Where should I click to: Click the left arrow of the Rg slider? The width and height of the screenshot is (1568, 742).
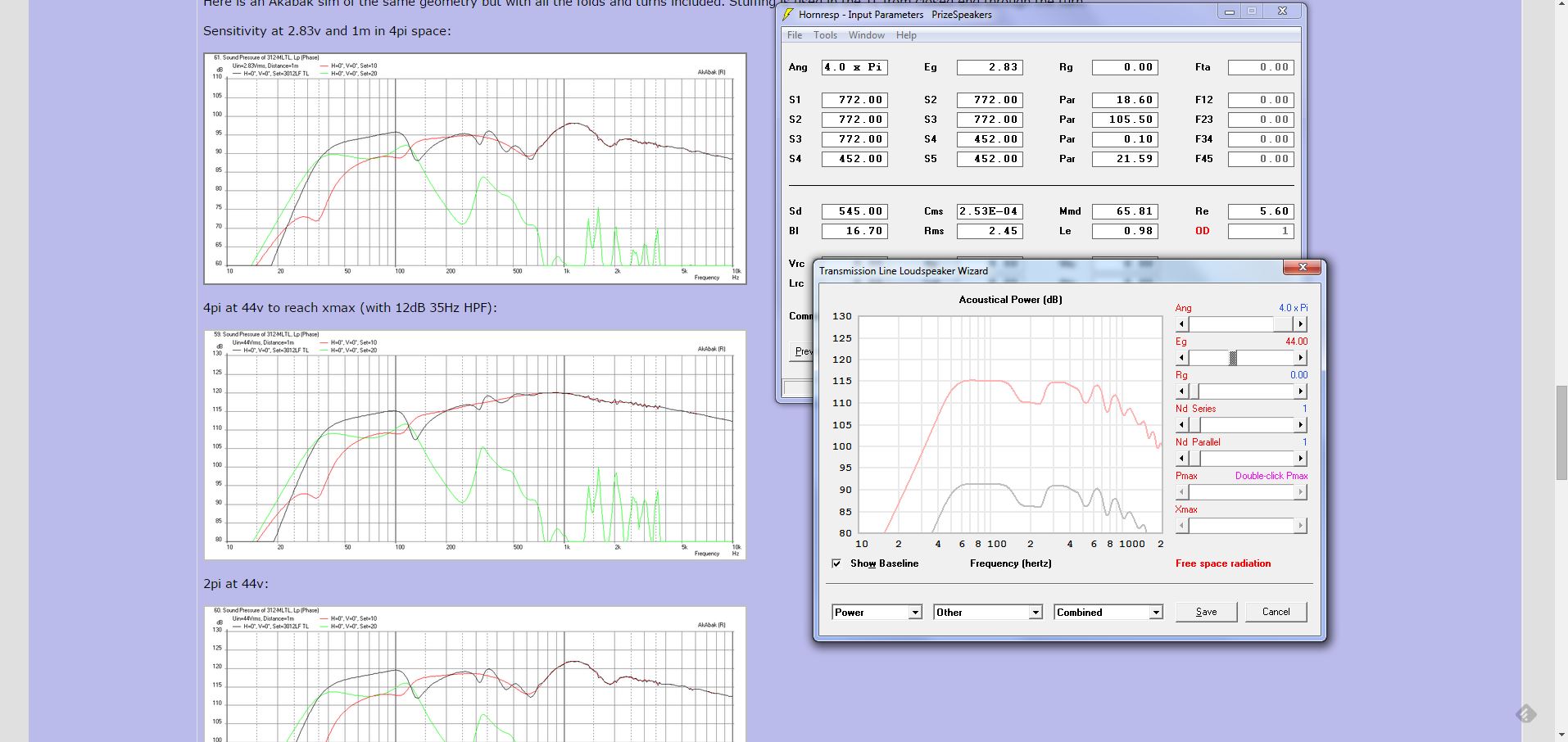pyautogui.click(x=1181, y=391)
